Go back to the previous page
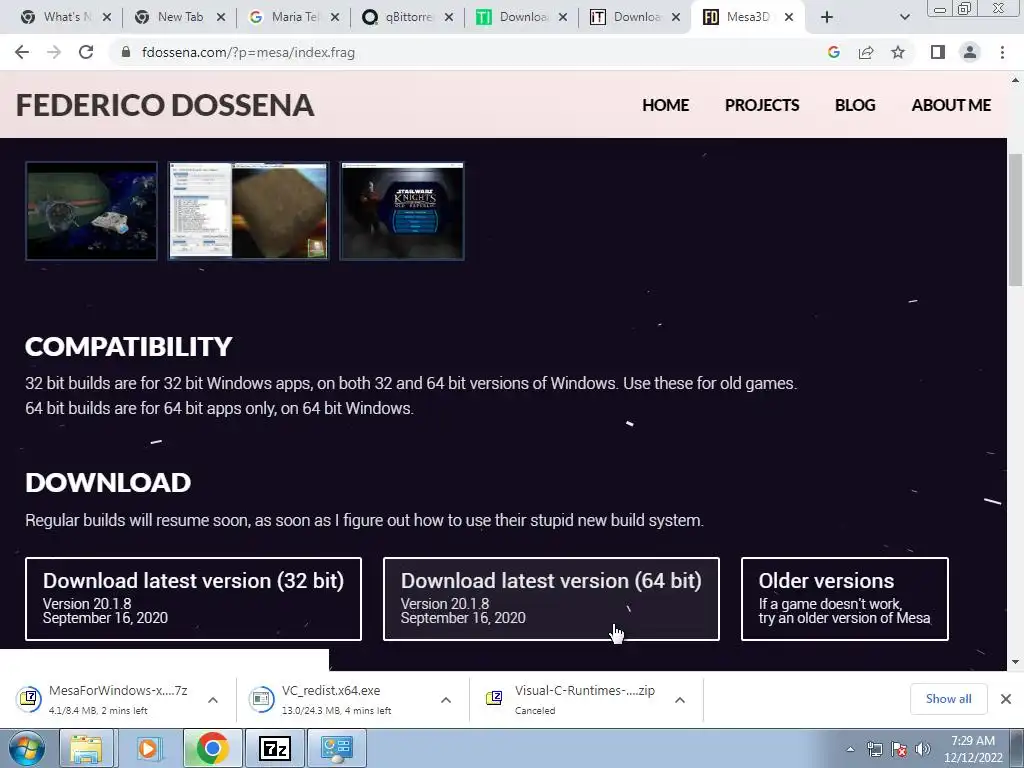 pos(22,52)
